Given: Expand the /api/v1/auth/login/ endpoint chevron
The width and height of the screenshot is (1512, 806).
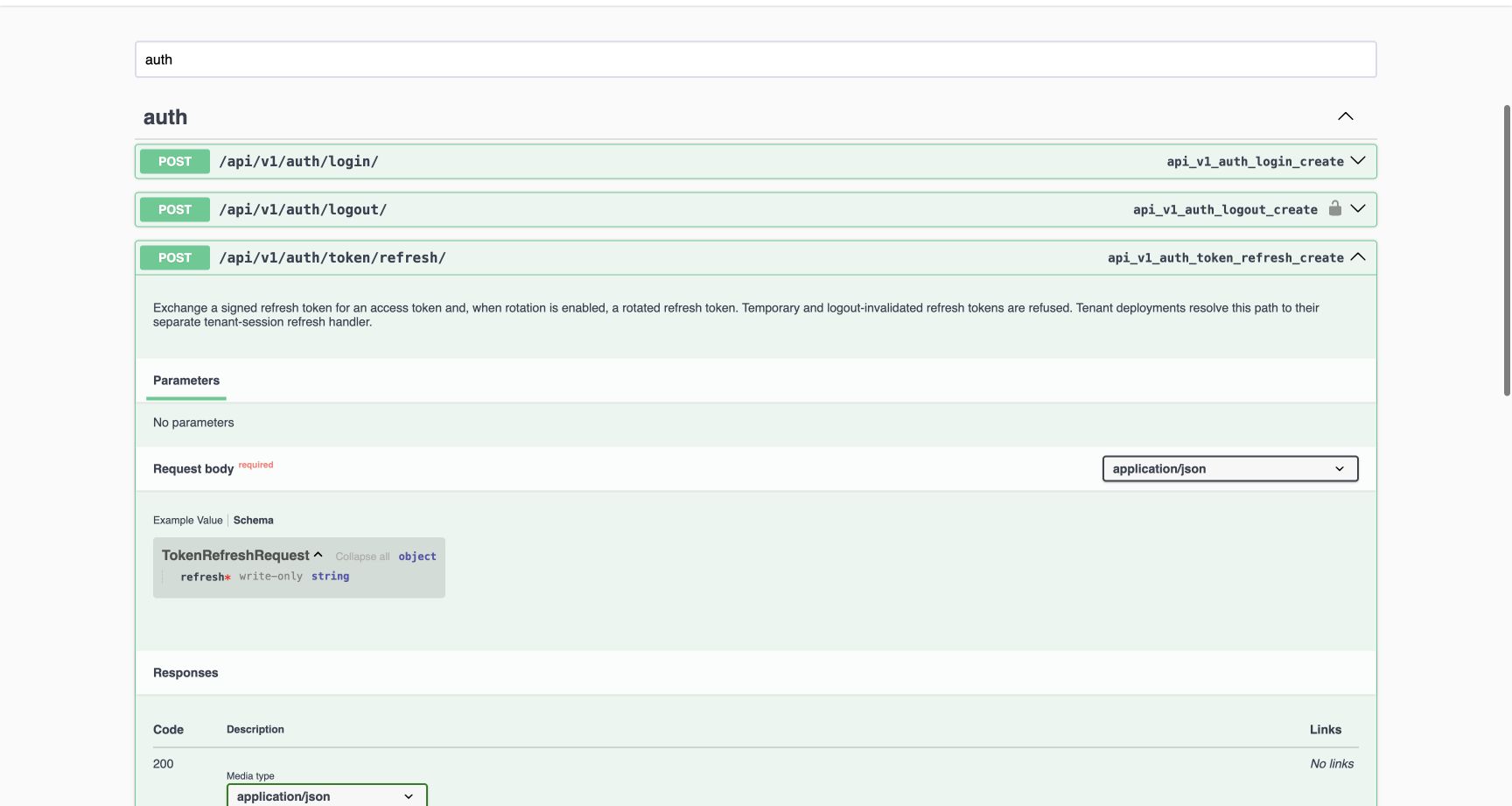Looking at the screenshot, I should (x=1358, y=161).
